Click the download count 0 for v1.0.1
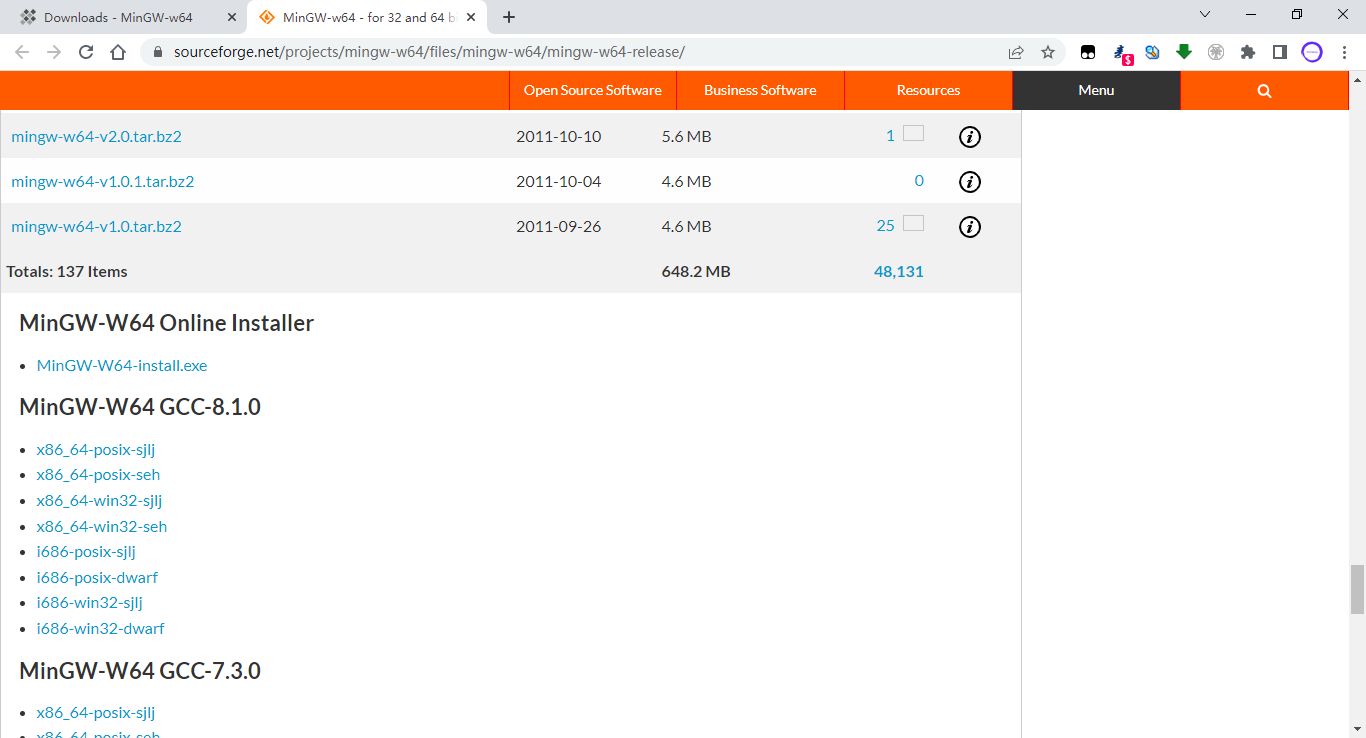 919,181
